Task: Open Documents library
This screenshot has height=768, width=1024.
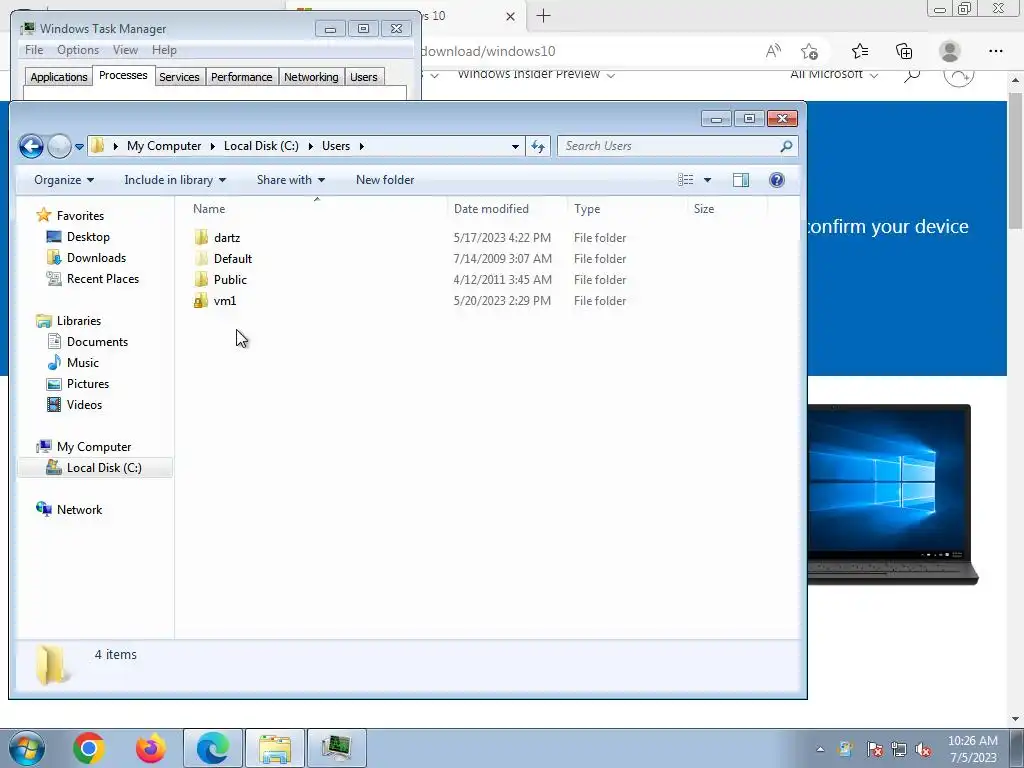Action: click(x=97, y=342)
